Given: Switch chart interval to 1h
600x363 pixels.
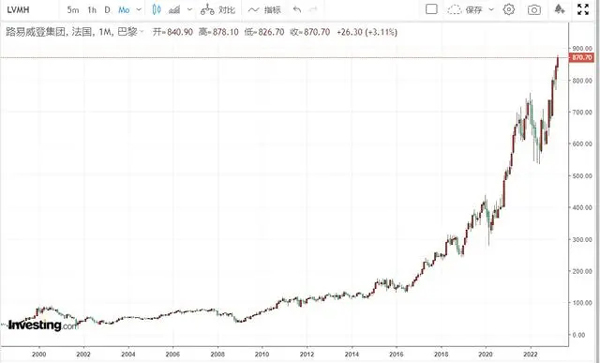Looking at the screenshot, I should tap(92, 10).
